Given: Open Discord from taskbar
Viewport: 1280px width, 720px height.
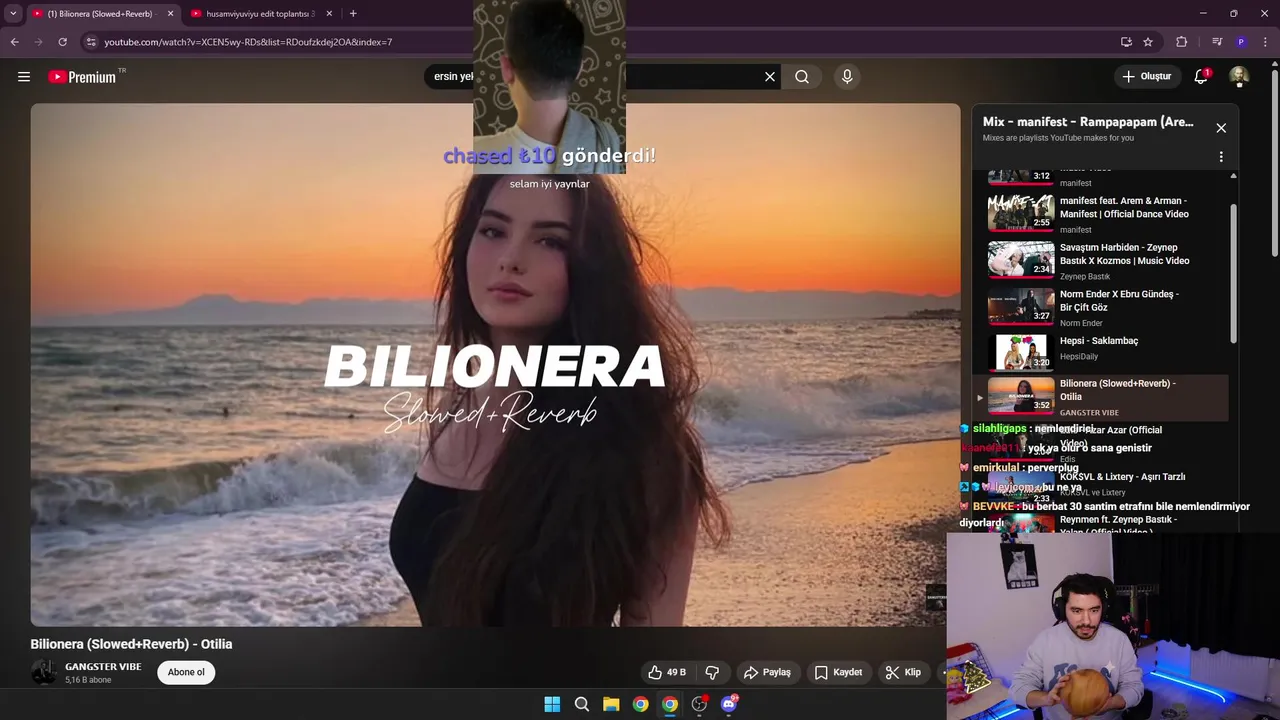Looking at the screenshot, I should (729, 704).
